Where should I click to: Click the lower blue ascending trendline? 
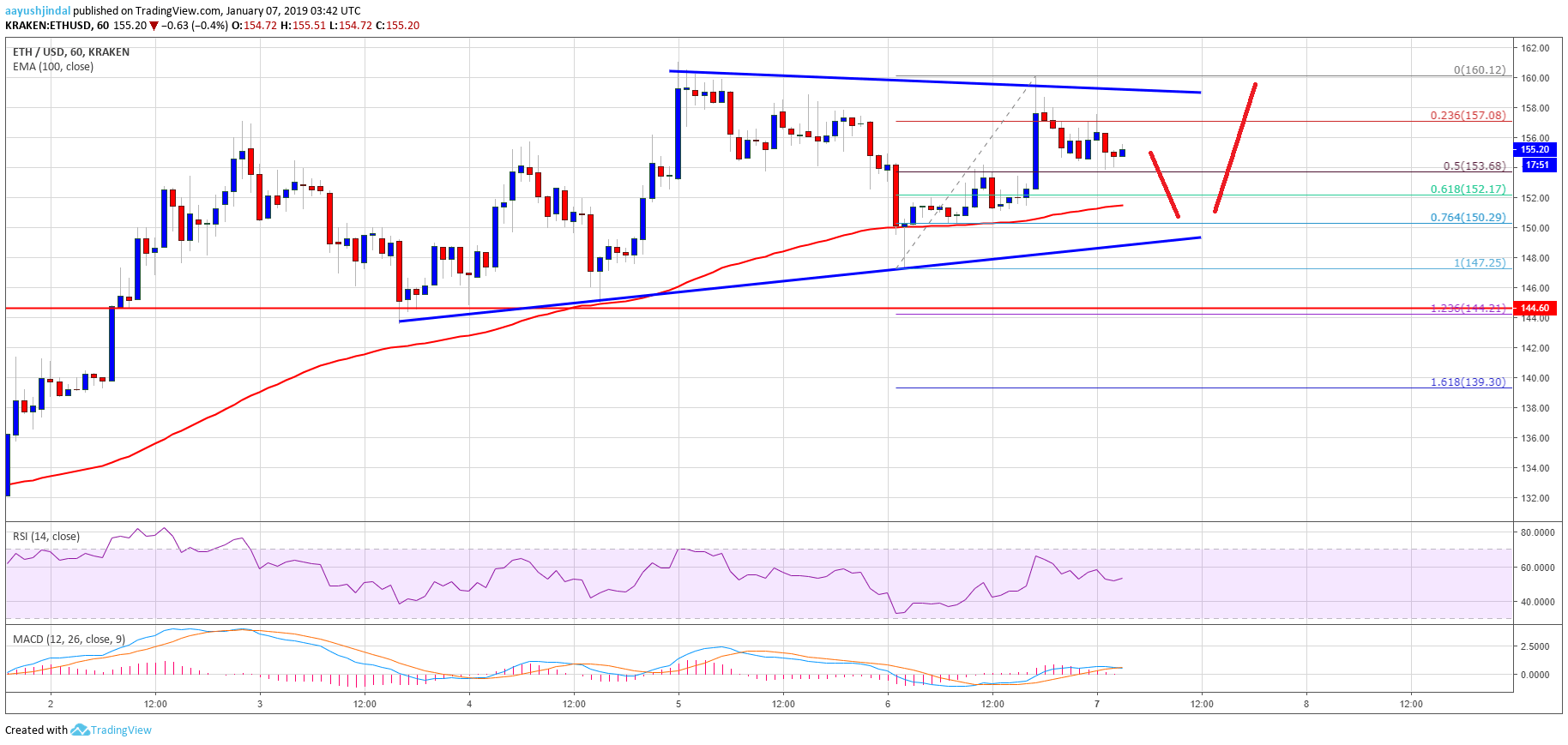(799, 279)
